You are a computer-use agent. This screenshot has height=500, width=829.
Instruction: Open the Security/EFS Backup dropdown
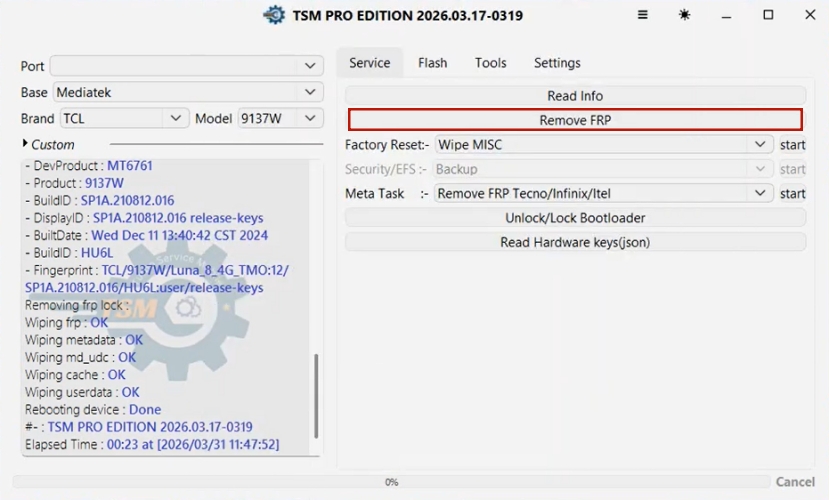click(604, 169)
